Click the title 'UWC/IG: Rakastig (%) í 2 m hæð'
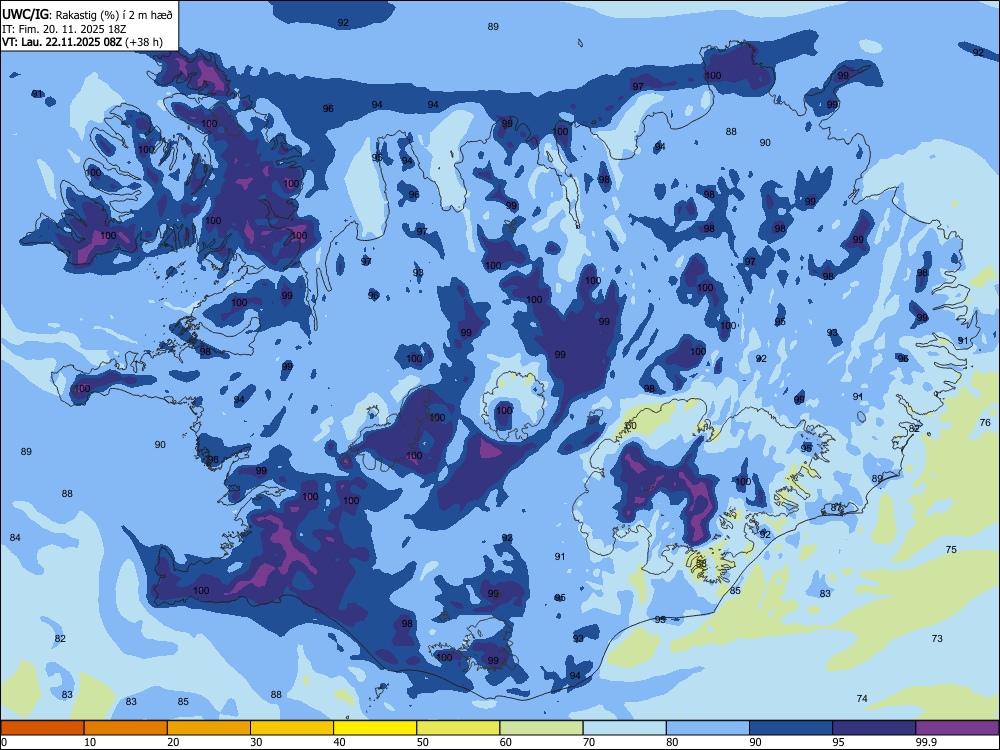 tap(87, 15)
